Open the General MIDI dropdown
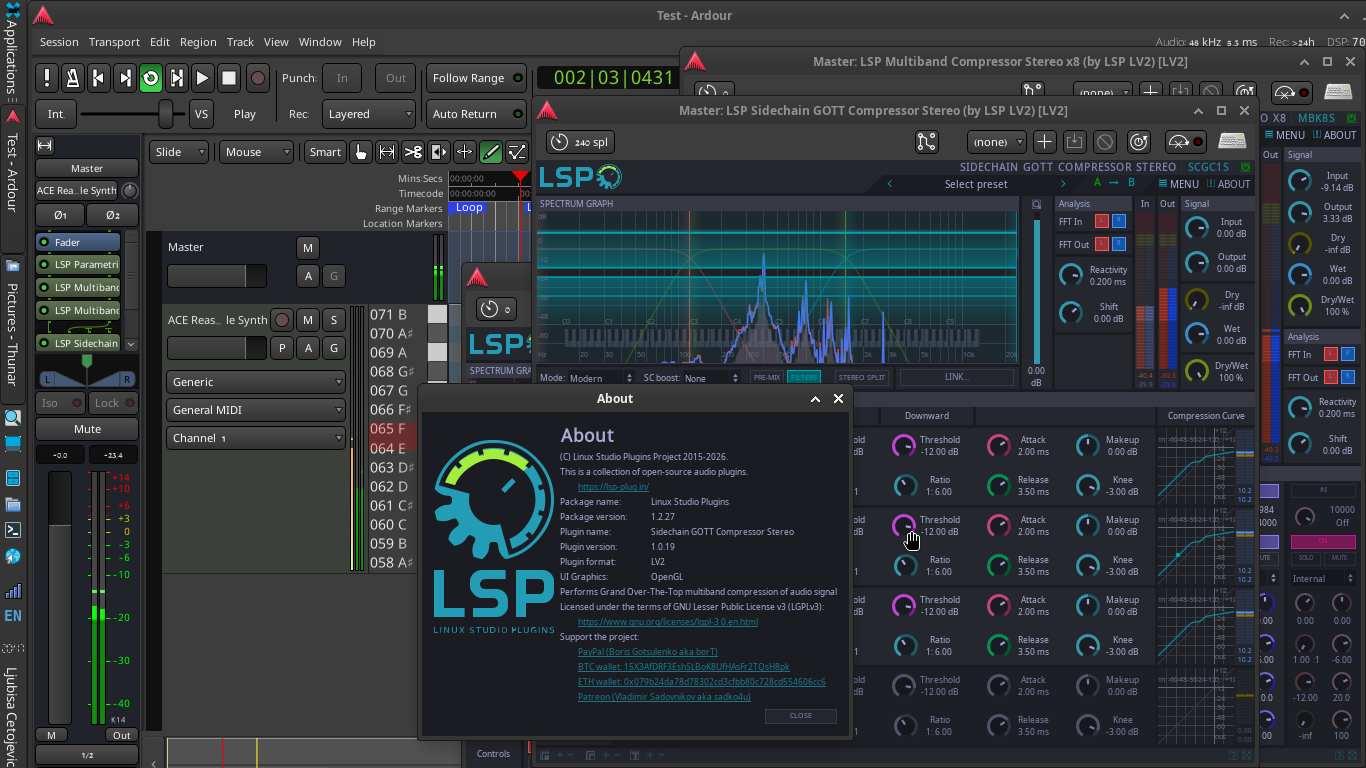 click(255, 410)
